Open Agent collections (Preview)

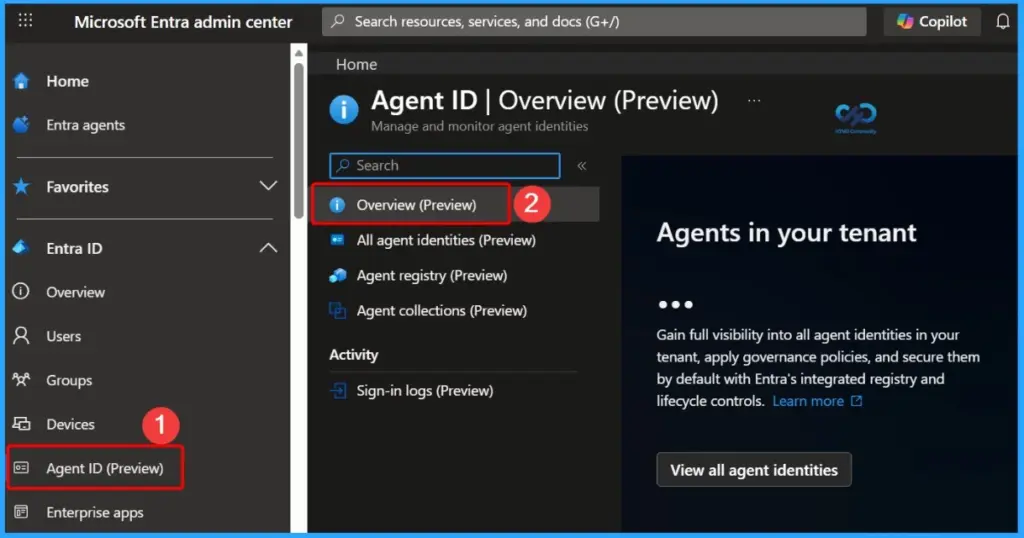click(x=441, y=311)
